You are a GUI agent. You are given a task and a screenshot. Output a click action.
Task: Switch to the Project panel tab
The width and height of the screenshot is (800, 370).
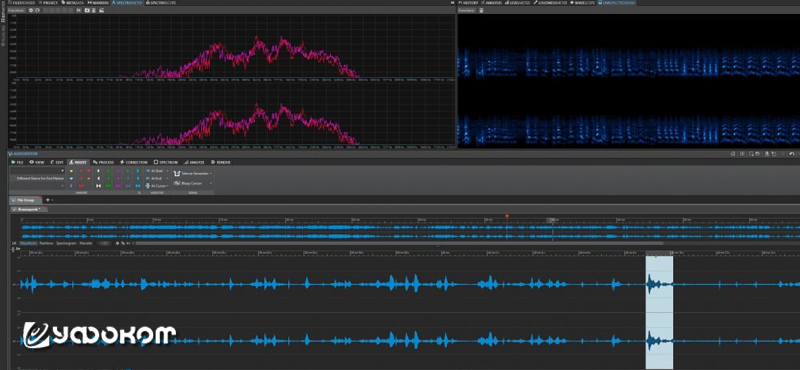pos(48,3)
